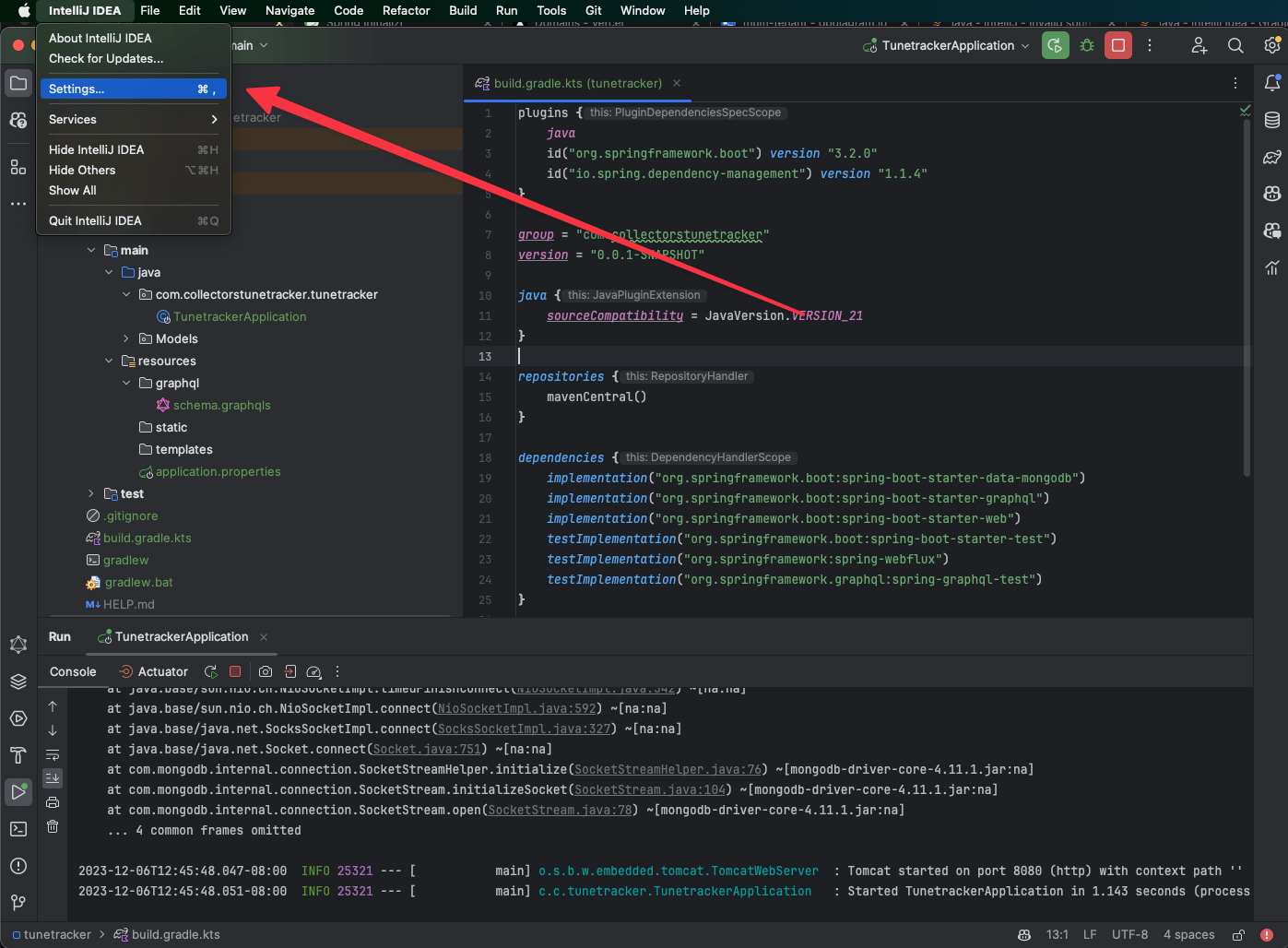Choose Settings... from the IntelliJ IDEA menu

click(133, 89)
